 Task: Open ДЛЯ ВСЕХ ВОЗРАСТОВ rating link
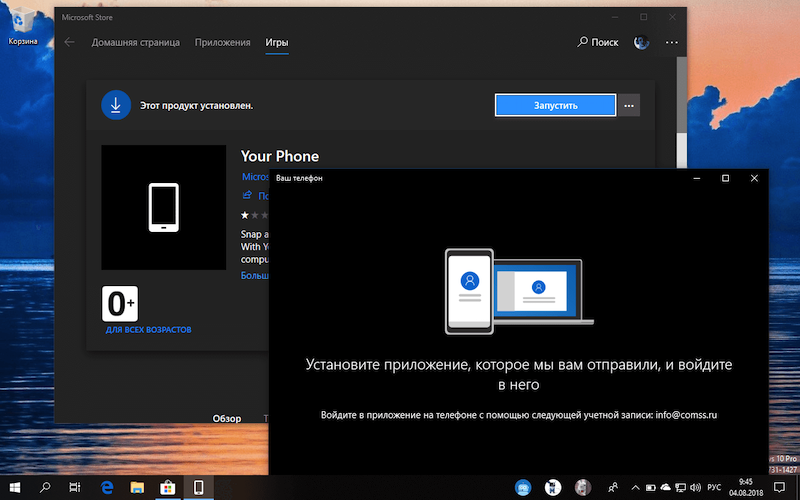coord(148,329)
